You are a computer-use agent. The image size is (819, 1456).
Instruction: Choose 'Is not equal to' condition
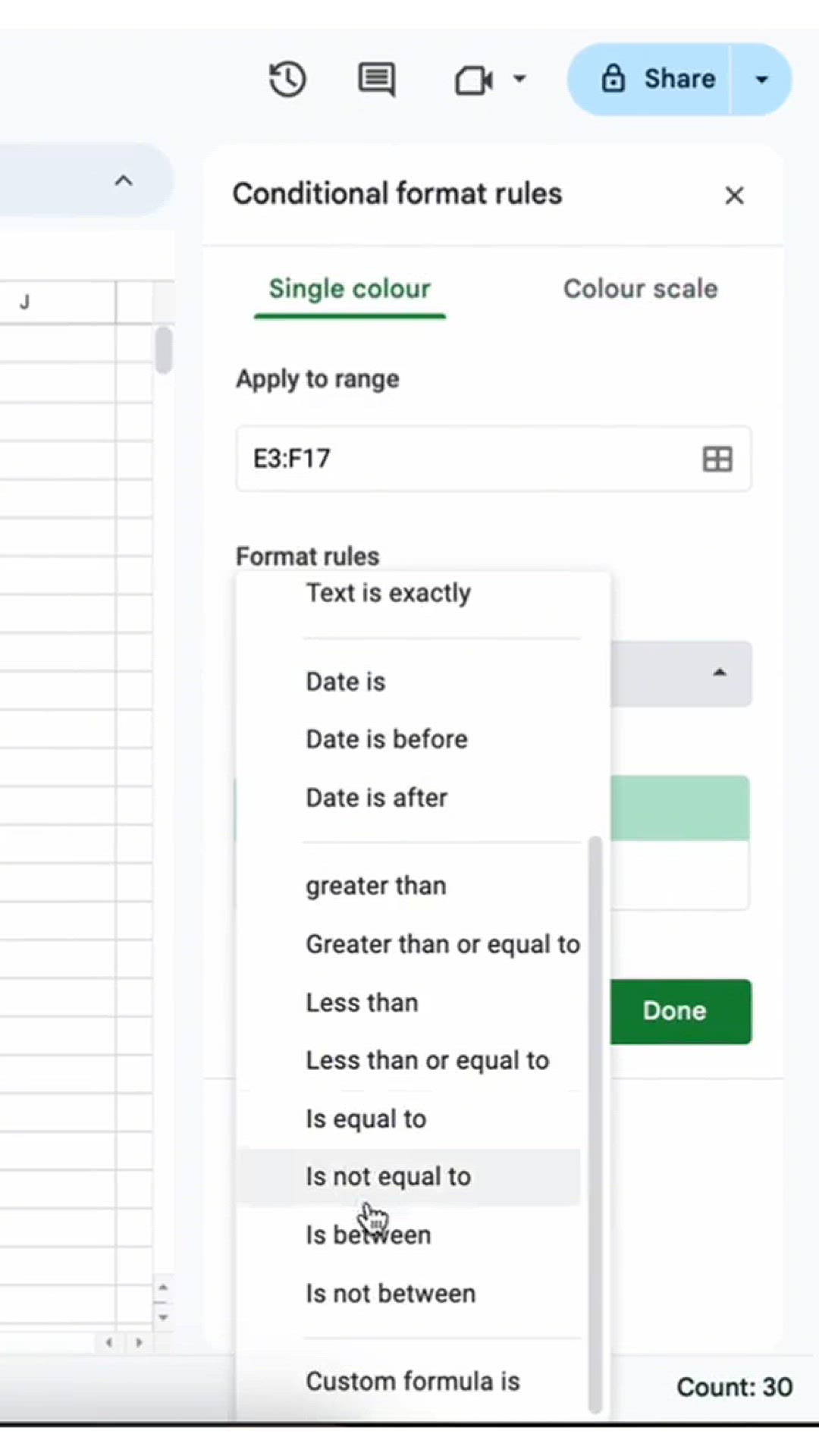coord(388,1177)
